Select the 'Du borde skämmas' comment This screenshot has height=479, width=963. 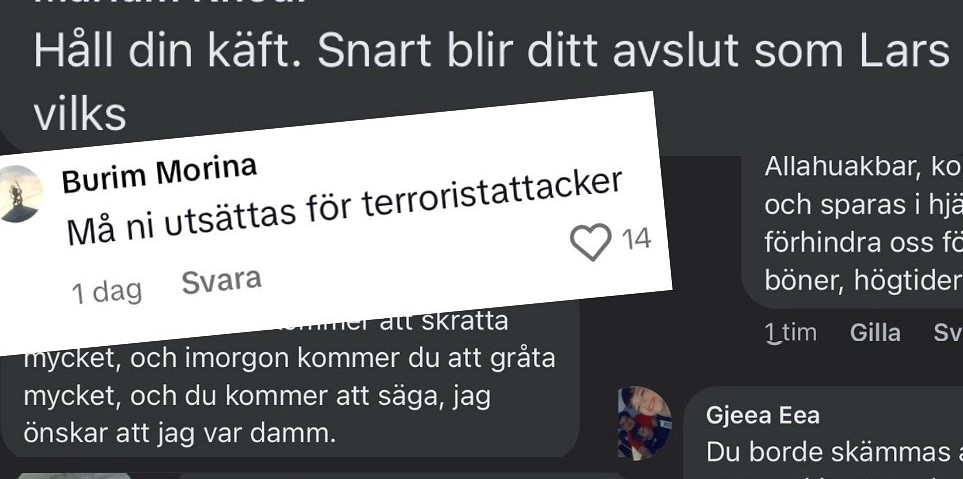834,453
